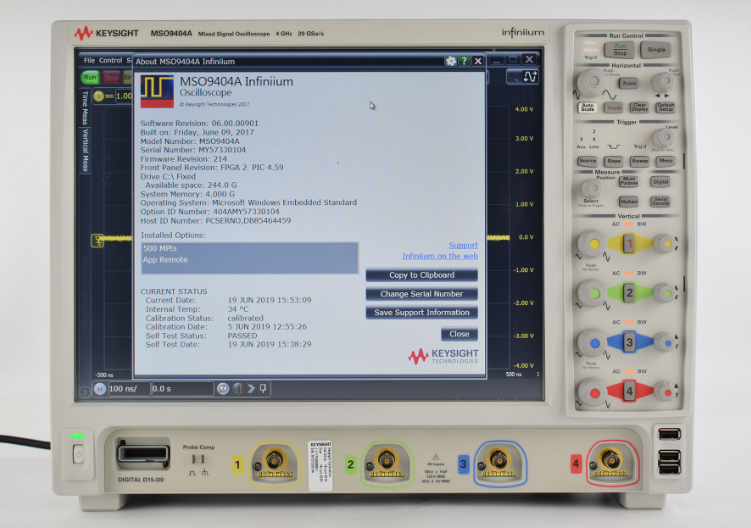Open the Infiniium on the web link
Image resolution: width=751 pixels, height=528 pixels.
tap(440, 256)
